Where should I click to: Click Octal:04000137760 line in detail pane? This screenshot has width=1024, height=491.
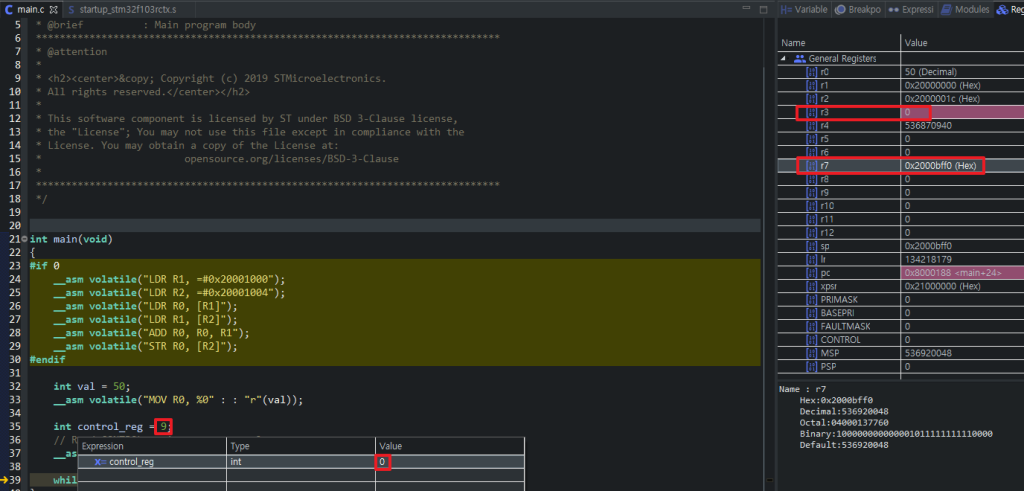point(844,422)
